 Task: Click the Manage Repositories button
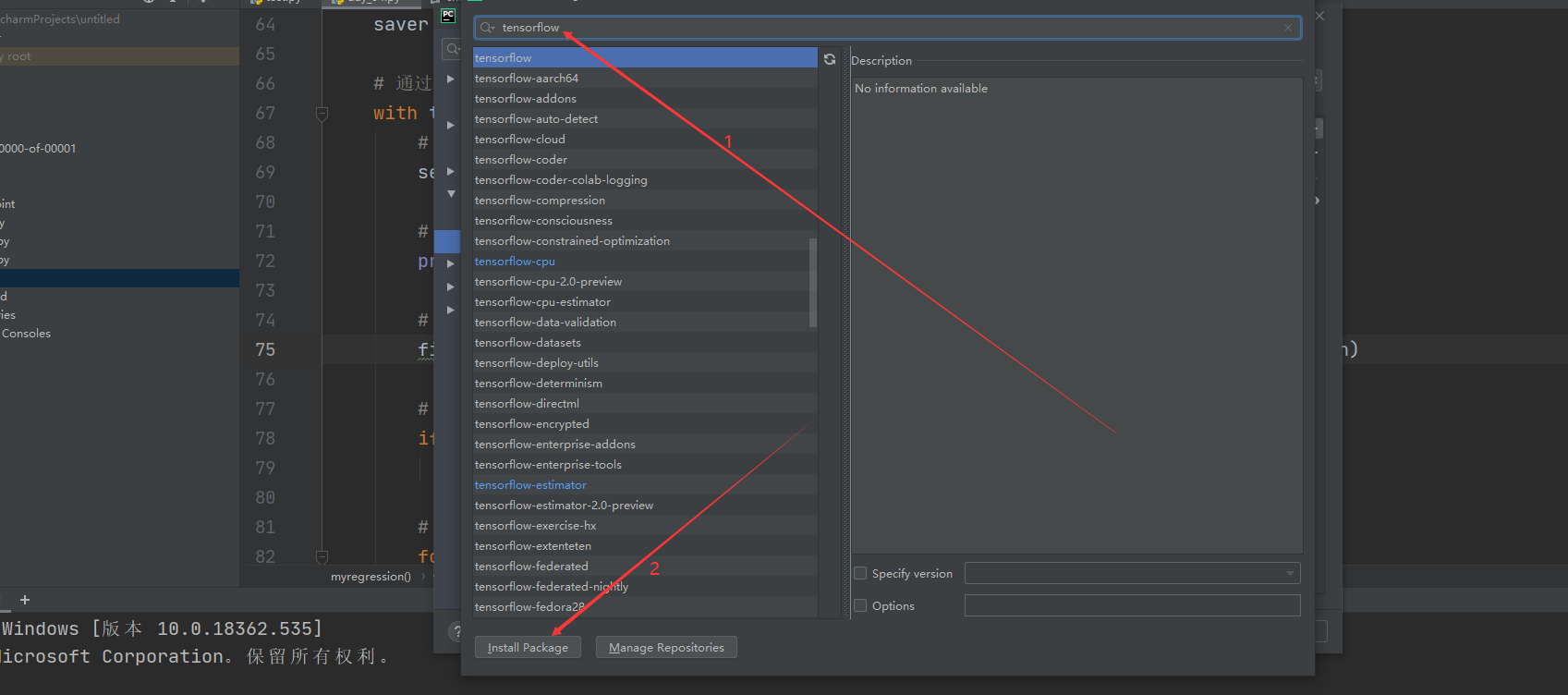(x=666, y=647)
